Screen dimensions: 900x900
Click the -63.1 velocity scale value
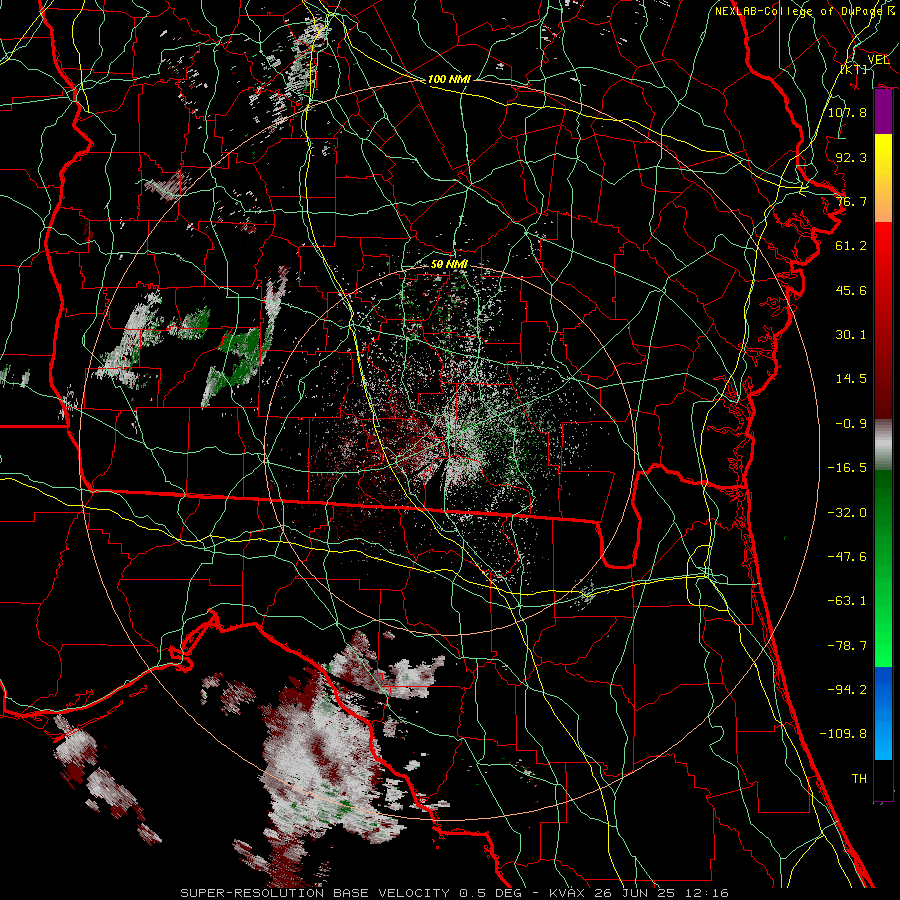tap(847, 601)
